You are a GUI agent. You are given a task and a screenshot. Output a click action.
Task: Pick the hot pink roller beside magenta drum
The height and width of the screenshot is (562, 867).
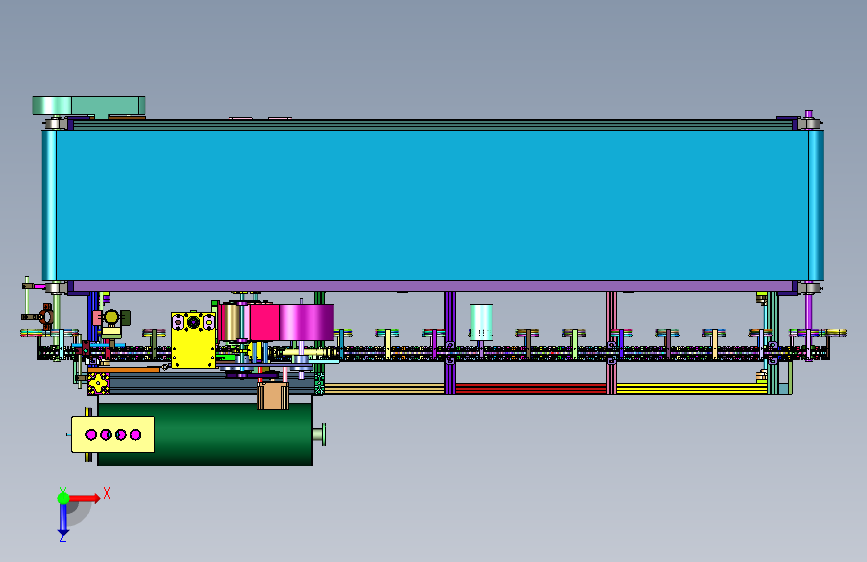point(264,322)
